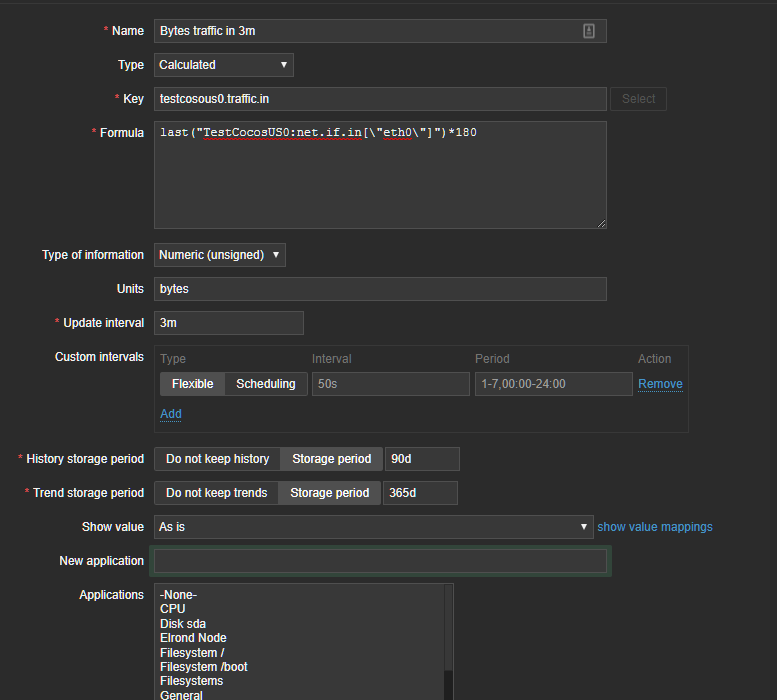Open the Type dropdown showing Calculated

(223, 65)
